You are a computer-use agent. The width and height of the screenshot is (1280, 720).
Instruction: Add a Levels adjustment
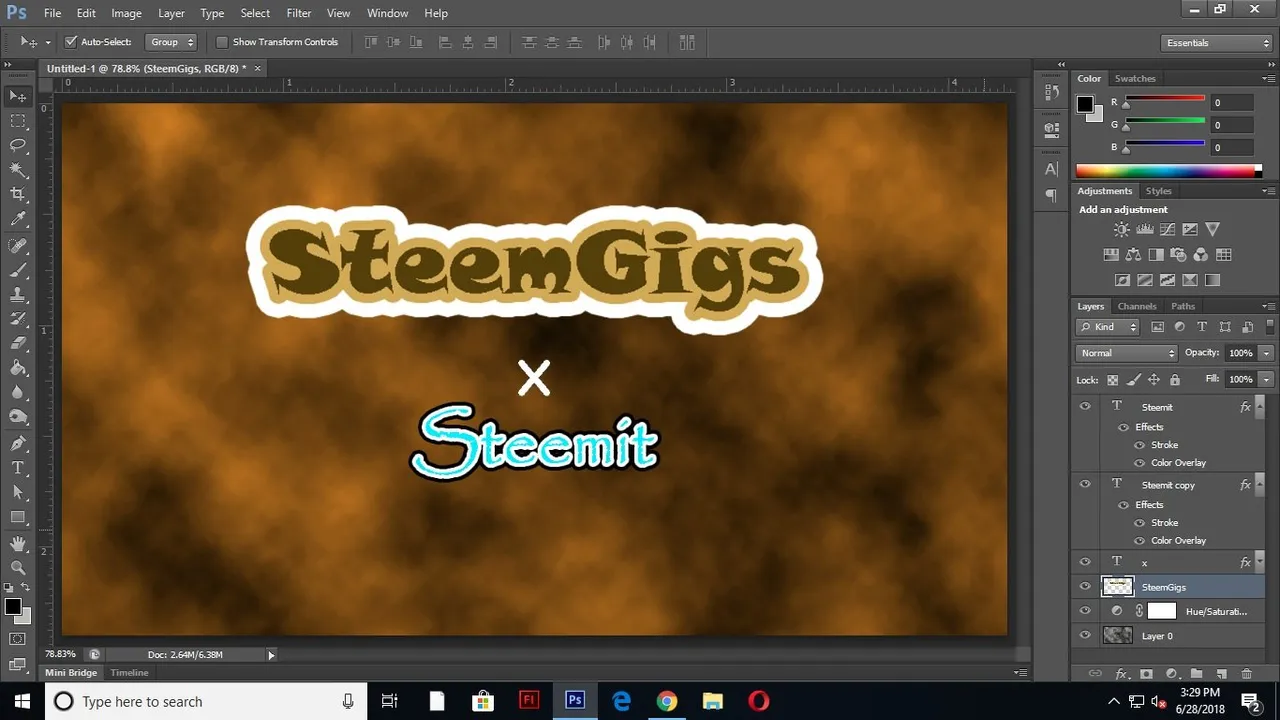1144,230
